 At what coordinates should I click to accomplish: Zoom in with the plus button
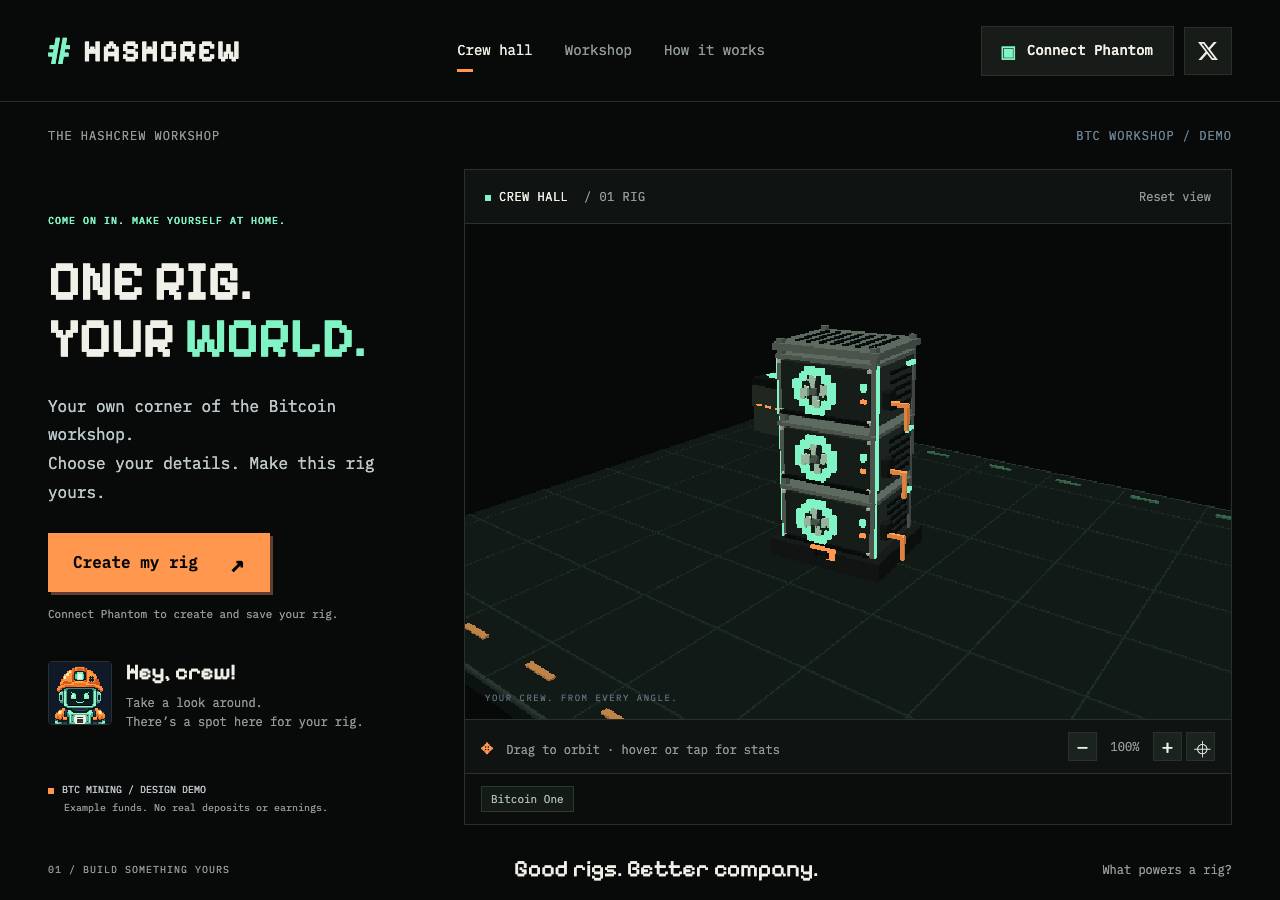[x=1167, y=747]
